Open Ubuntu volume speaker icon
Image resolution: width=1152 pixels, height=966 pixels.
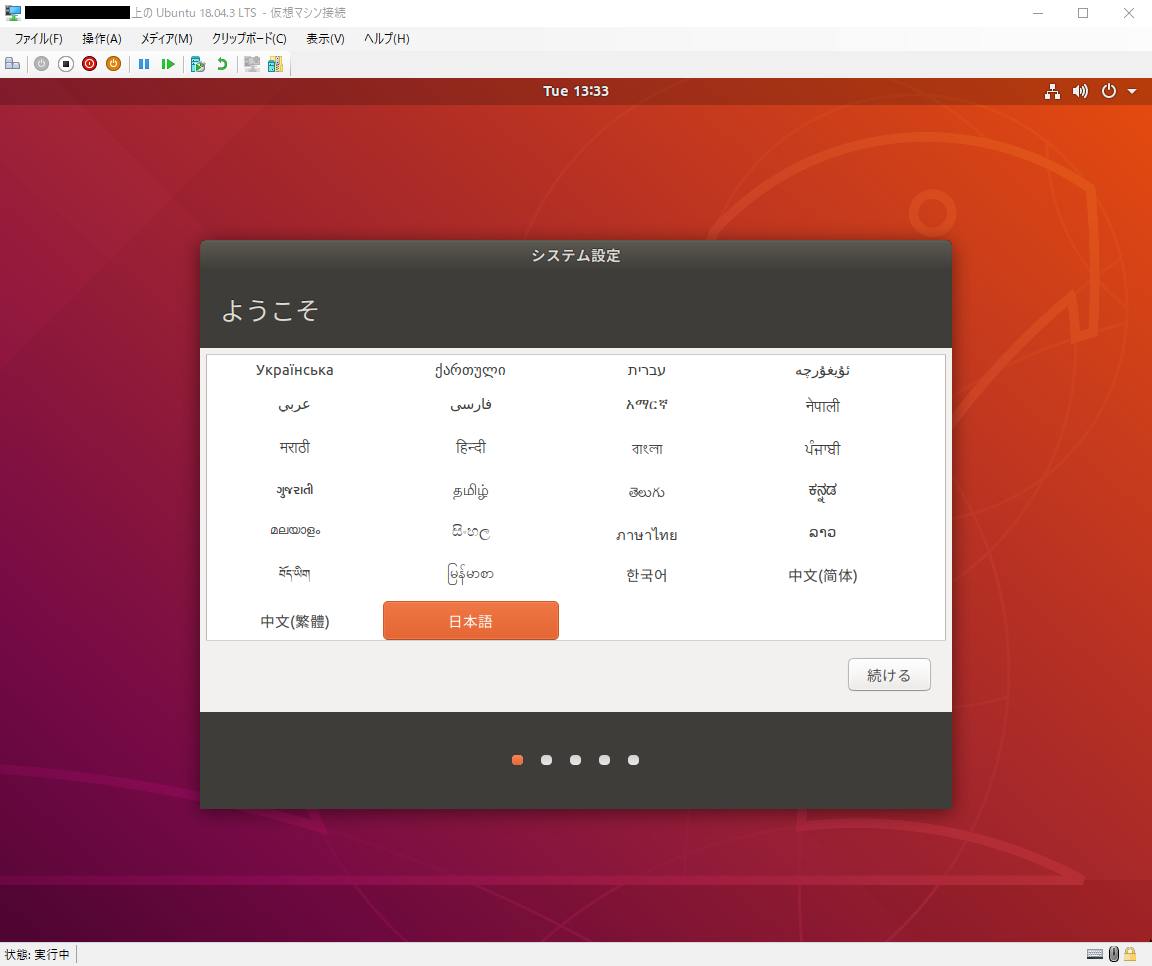coord(1080,91)
